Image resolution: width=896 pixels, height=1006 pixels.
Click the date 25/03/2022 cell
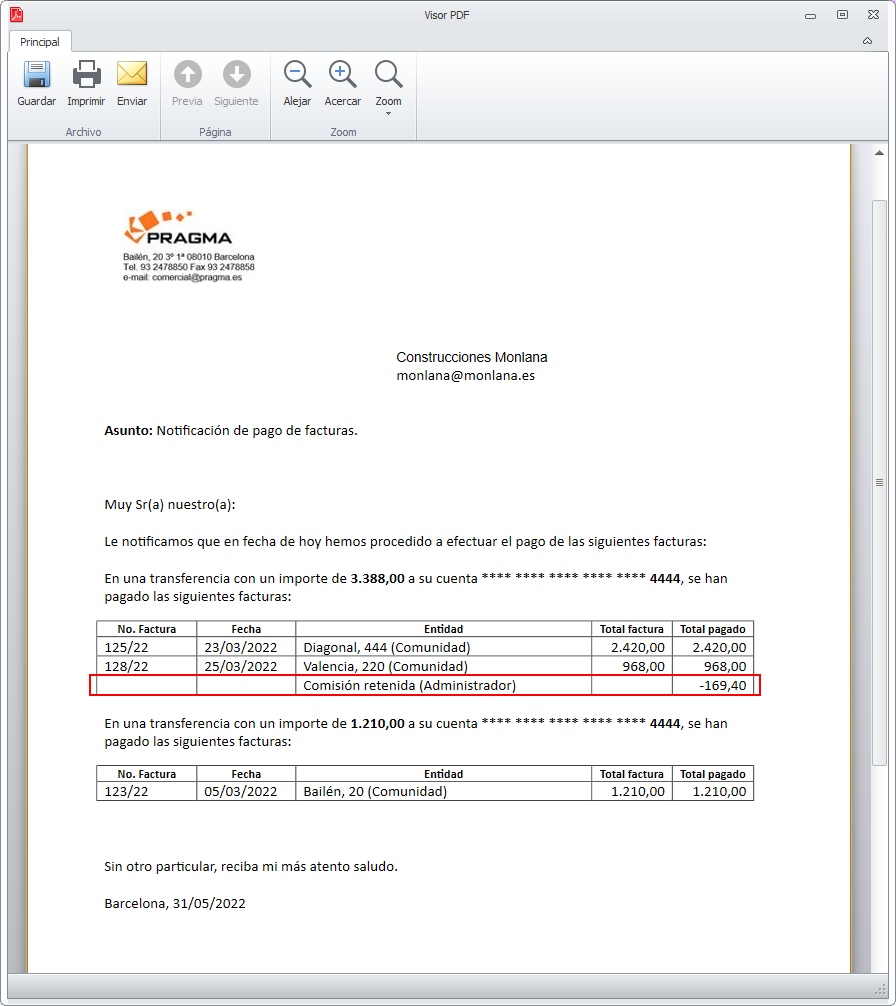click(246, 666)
